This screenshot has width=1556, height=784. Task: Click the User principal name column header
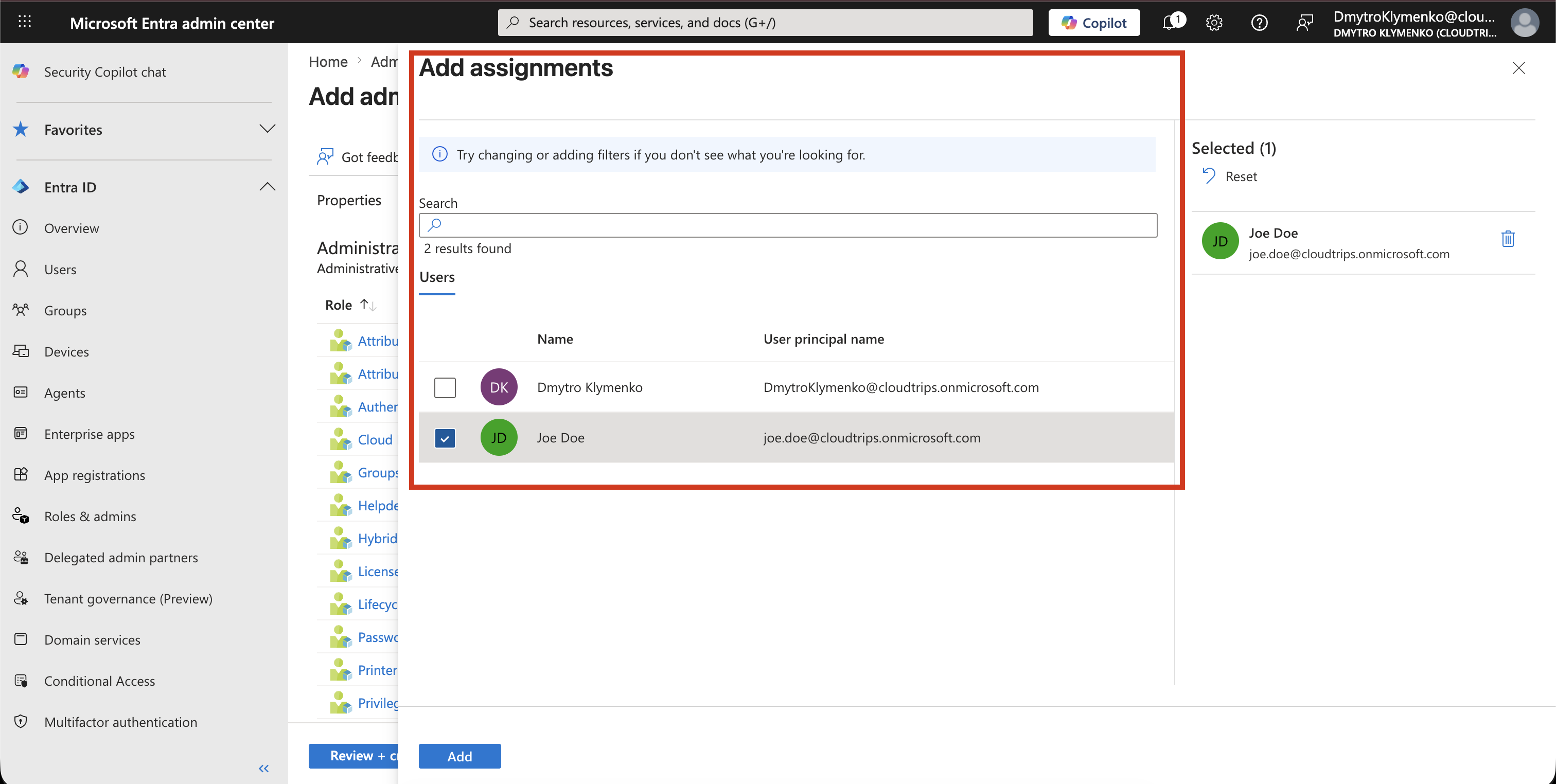click(823, 339)
